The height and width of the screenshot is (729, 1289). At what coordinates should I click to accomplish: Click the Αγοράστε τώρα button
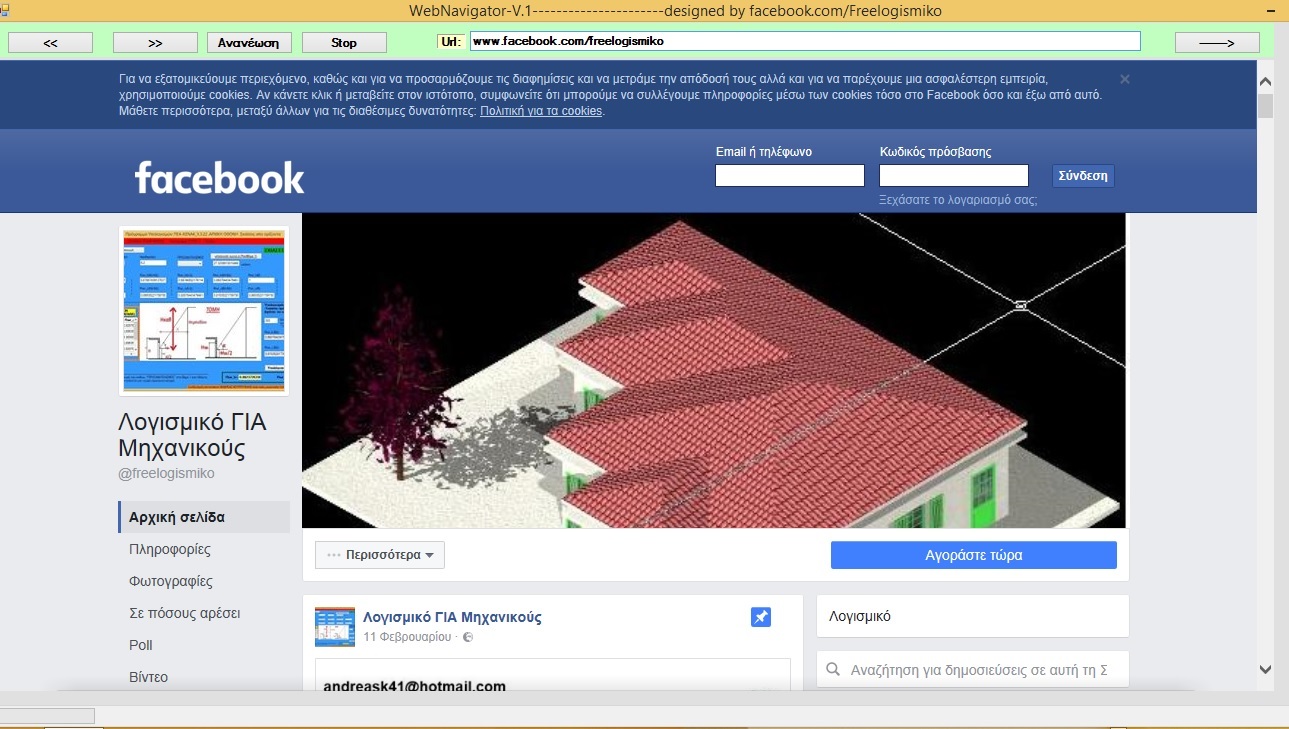coord(974,555)
